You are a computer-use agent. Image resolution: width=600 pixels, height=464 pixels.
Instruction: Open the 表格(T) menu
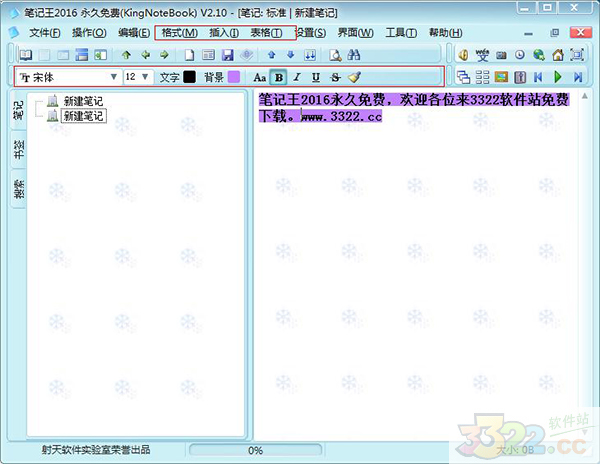click(x=266, y=33)
